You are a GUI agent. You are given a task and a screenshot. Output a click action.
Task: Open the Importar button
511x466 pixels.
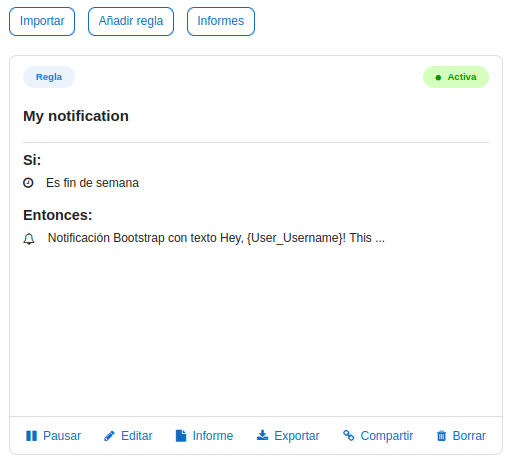(x=42, y=21)
